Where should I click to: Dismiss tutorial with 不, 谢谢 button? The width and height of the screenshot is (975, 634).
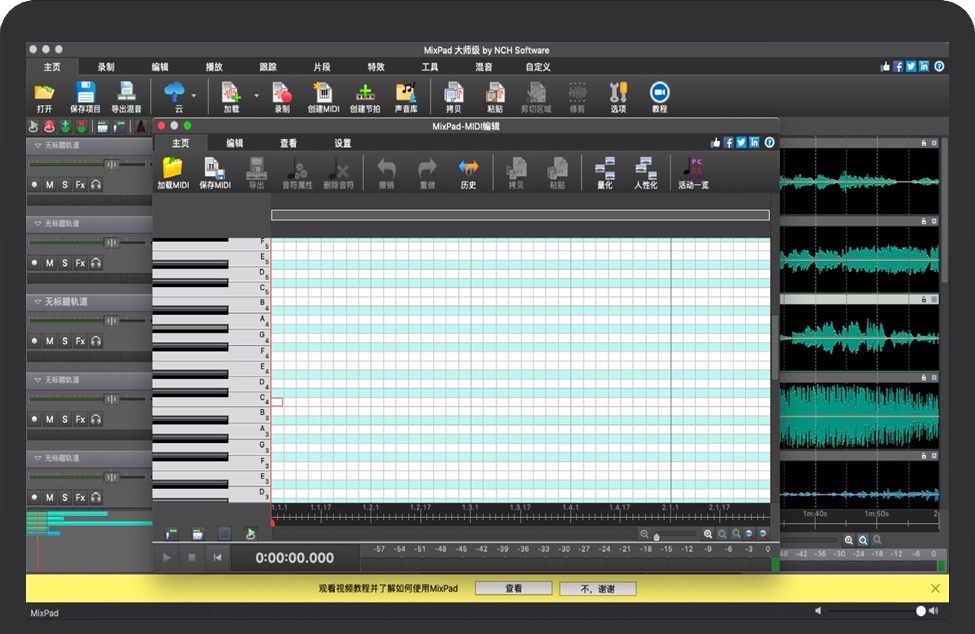click(597, 589)
